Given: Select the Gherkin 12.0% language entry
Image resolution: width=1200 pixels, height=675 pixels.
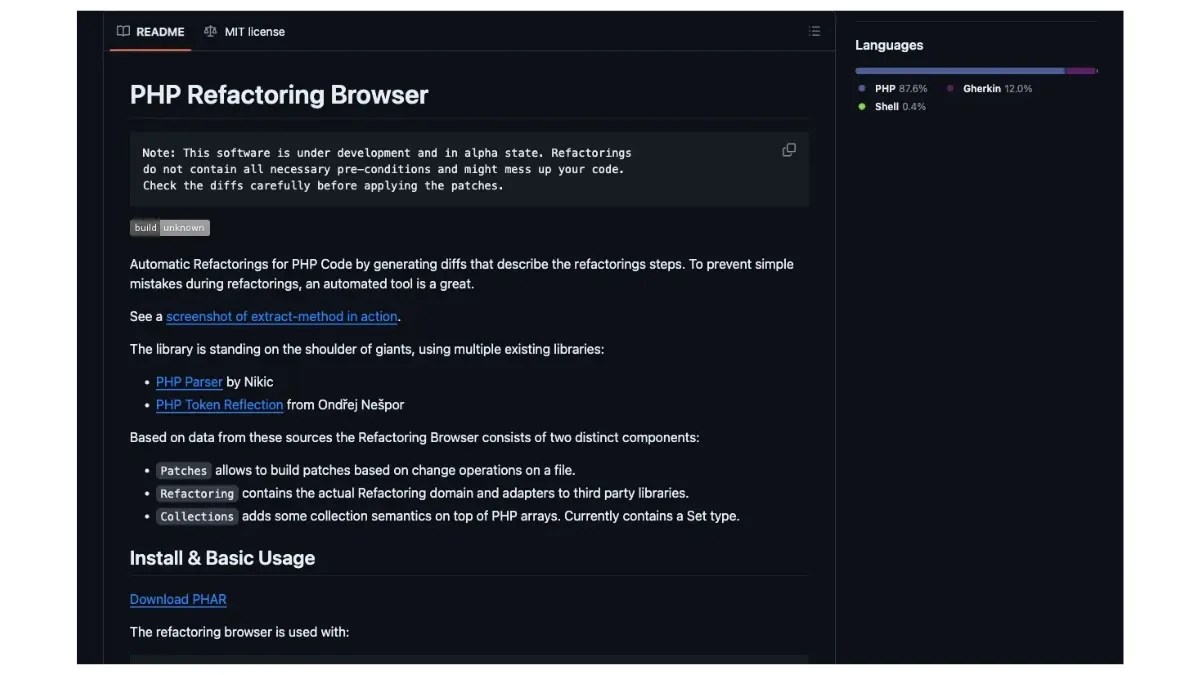Looking at the screenshot, I should 996,89.
